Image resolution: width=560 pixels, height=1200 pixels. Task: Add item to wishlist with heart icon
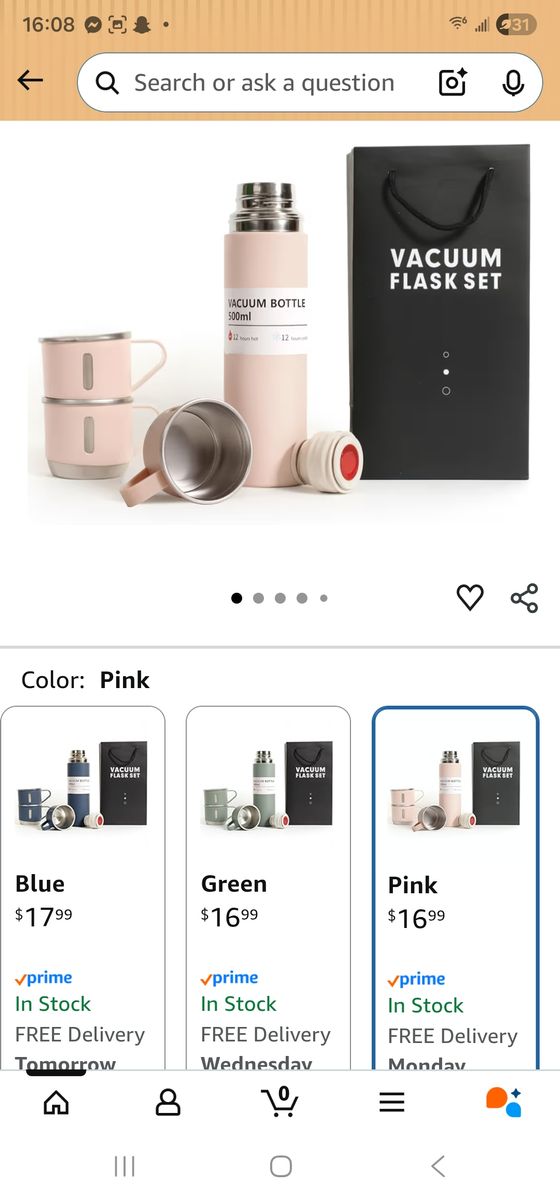[470, 598]
